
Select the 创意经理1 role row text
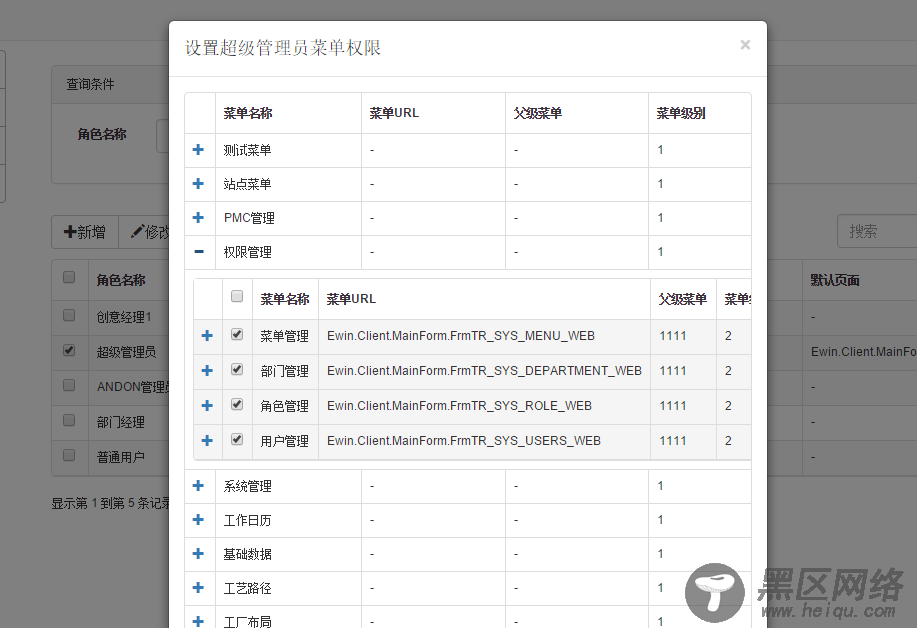(124, 317)
